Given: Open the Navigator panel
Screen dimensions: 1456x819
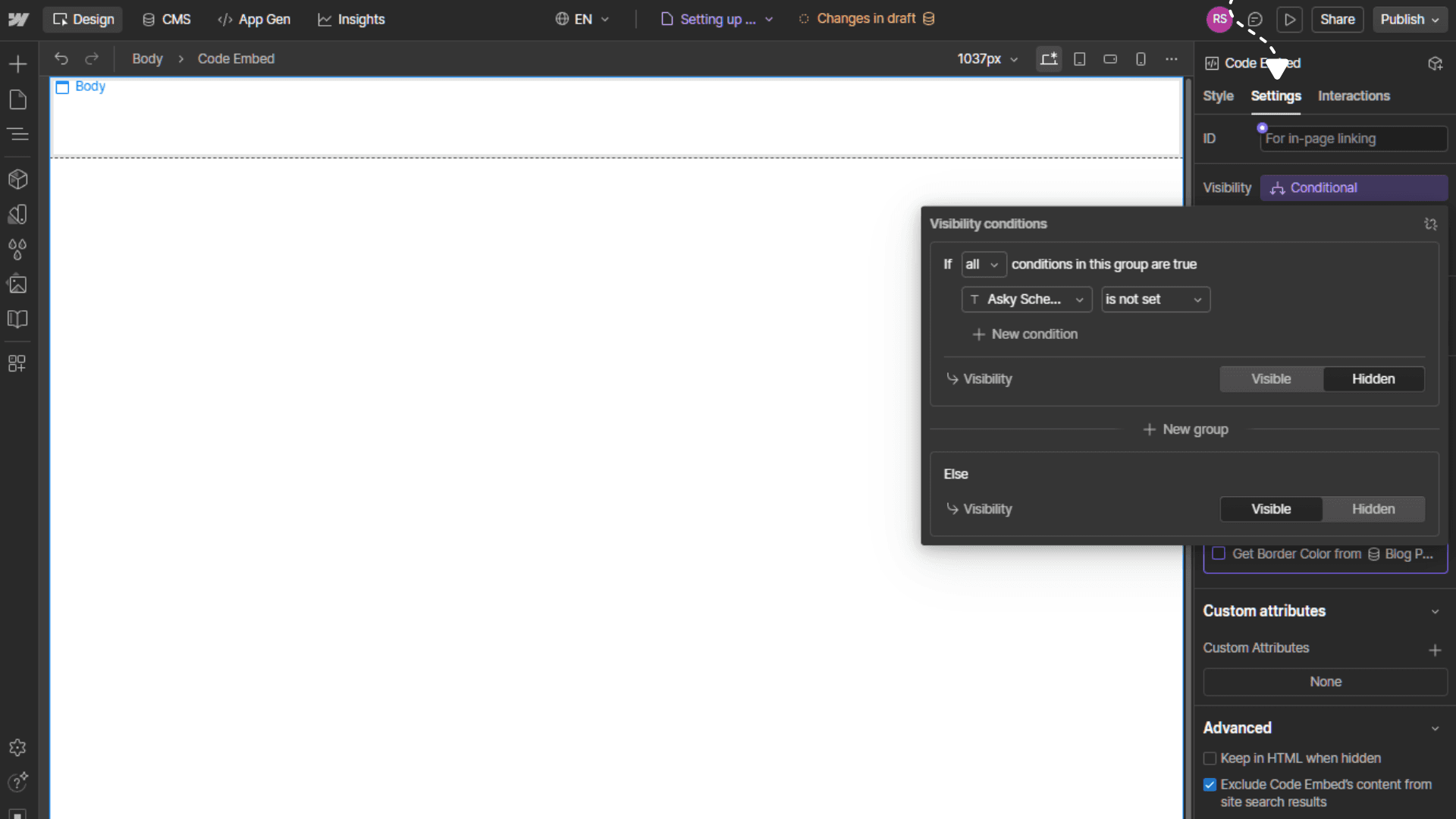Looking at the screenshot, I should tap(17, 134).
